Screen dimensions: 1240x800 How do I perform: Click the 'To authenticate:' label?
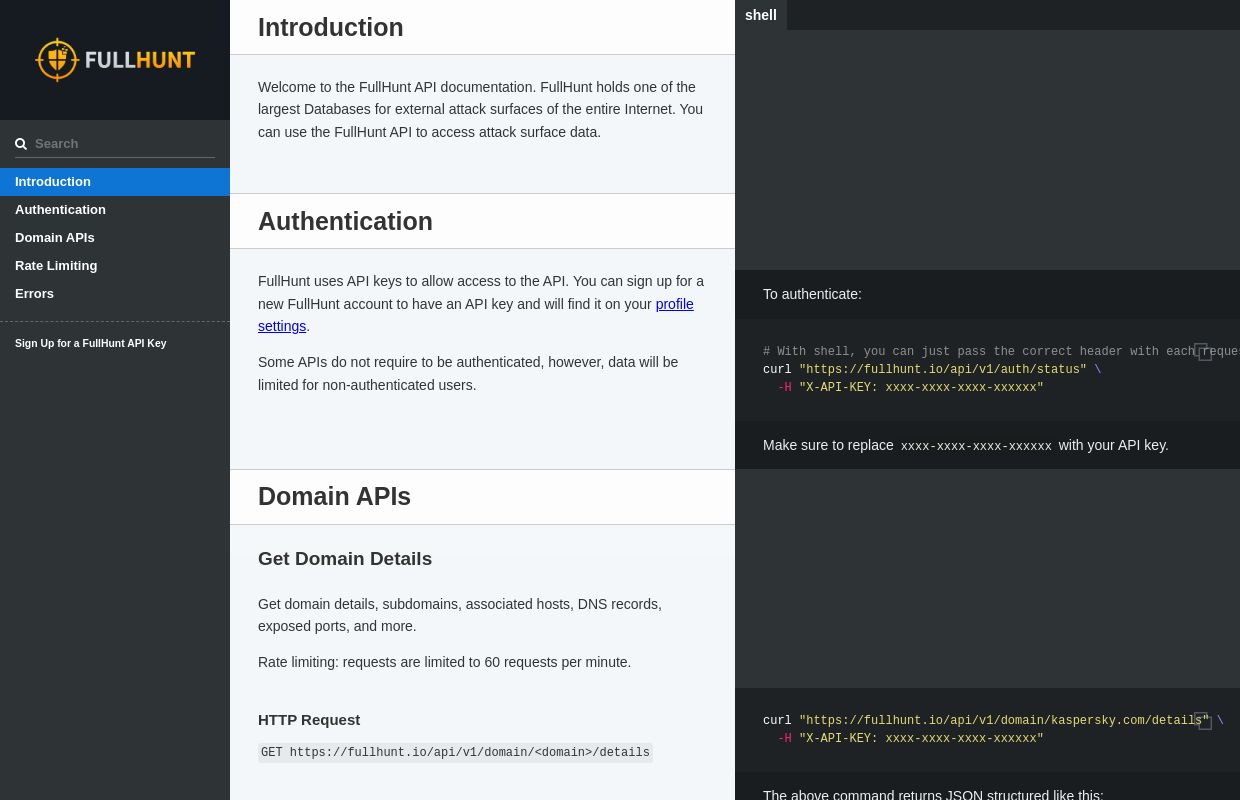coord(812,294)
